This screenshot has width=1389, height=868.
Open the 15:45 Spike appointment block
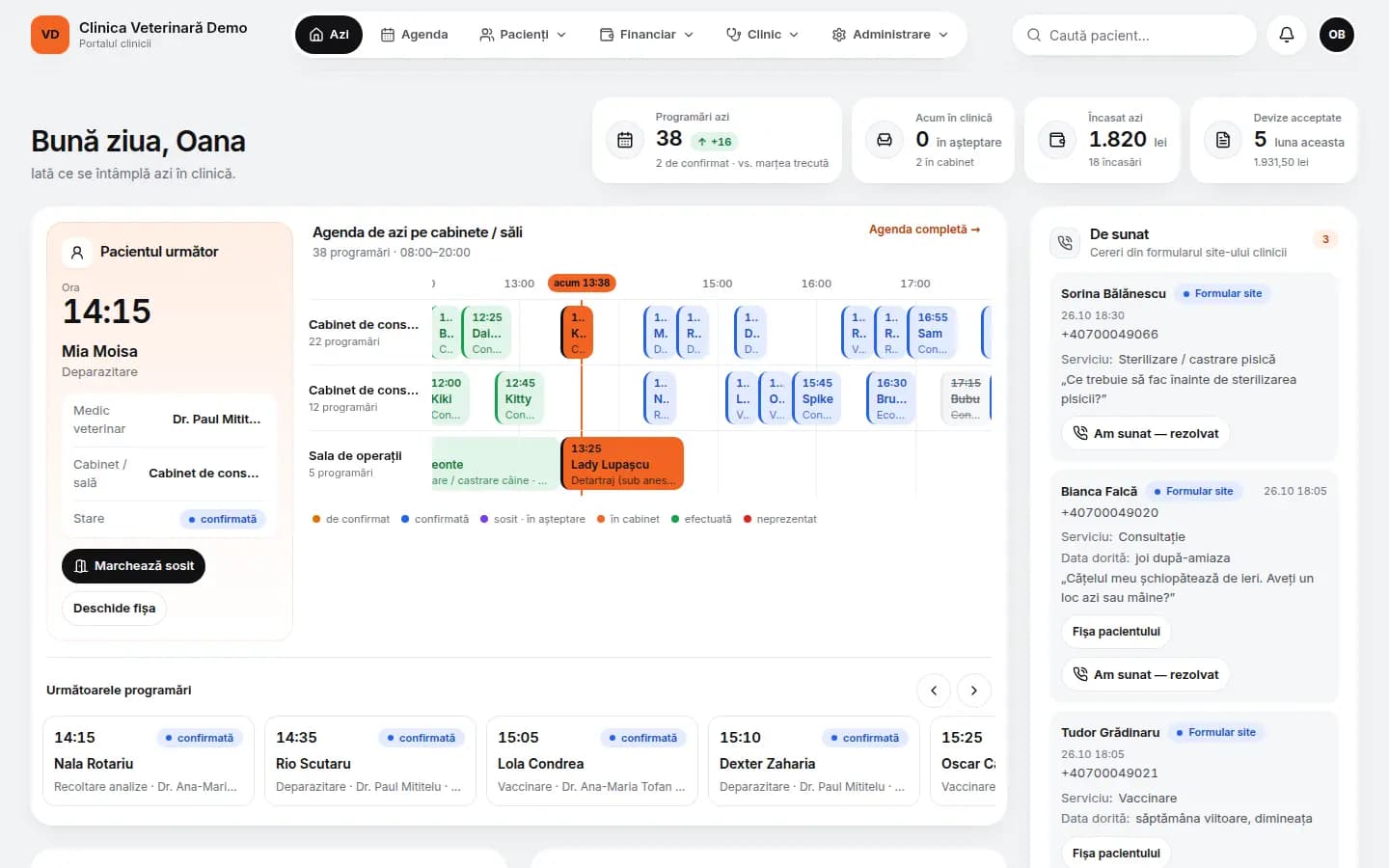[x=818, y=398]
